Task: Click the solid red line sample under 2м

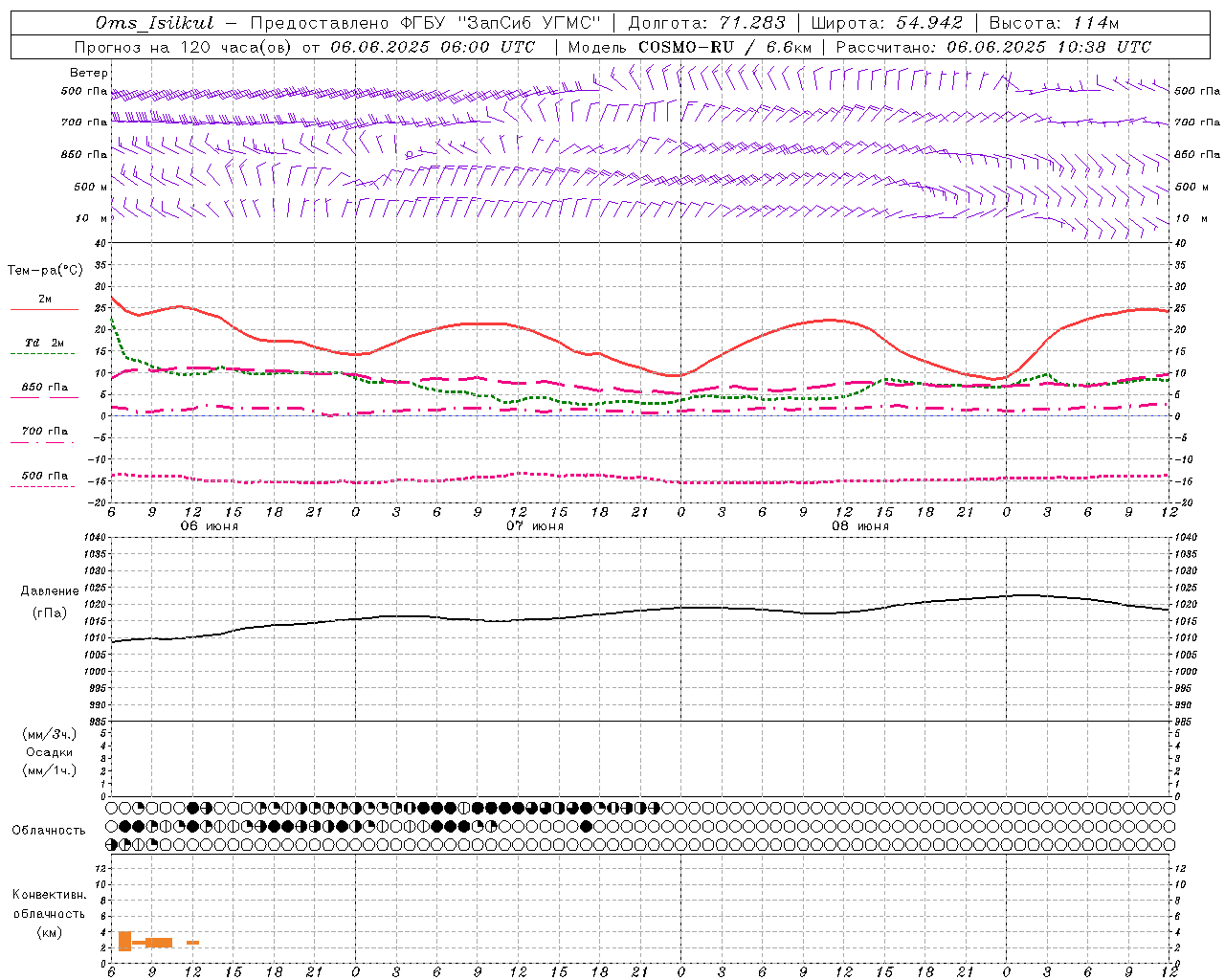Action: [x=44, y=310]
